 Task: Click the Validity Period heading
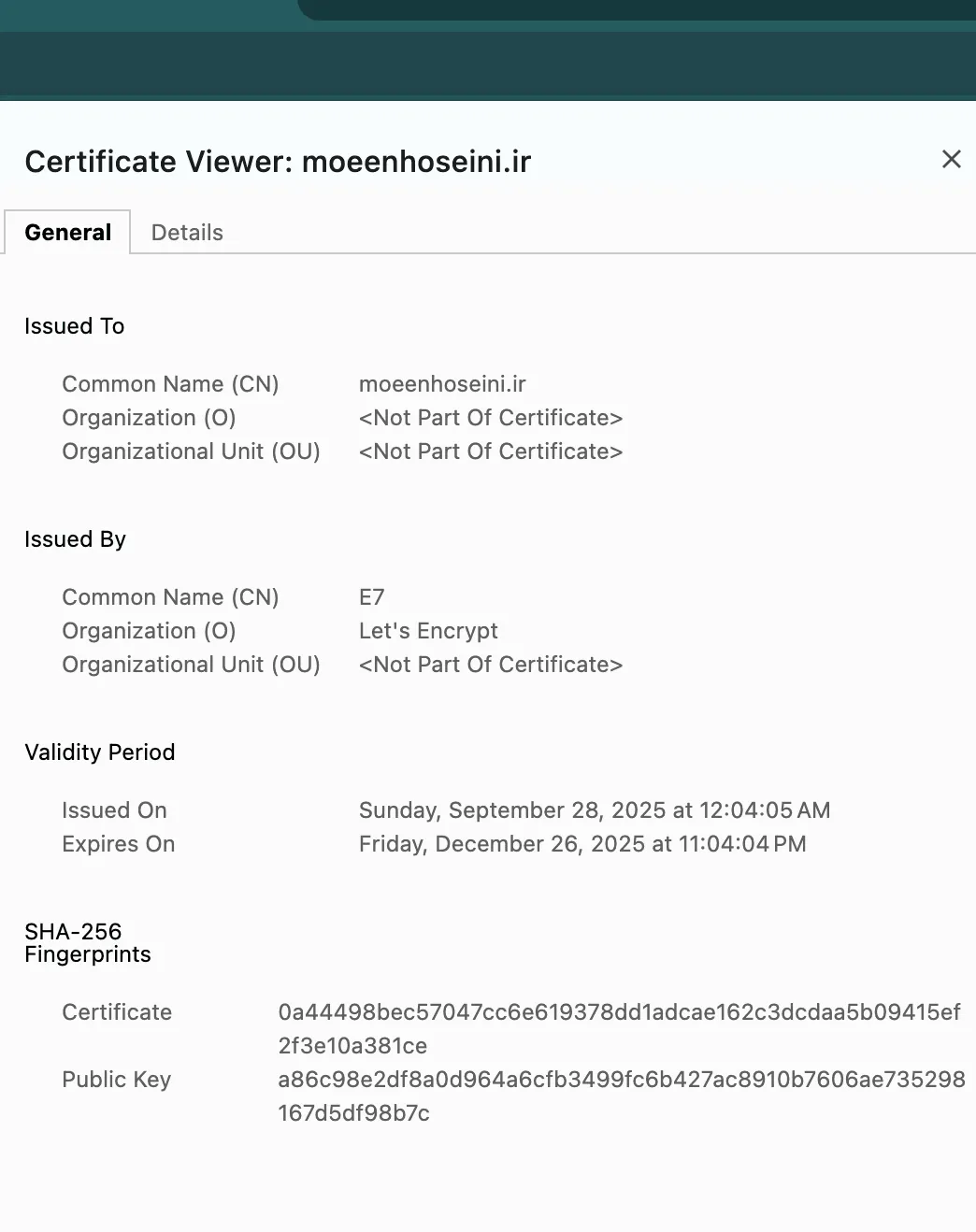point(100,752)
